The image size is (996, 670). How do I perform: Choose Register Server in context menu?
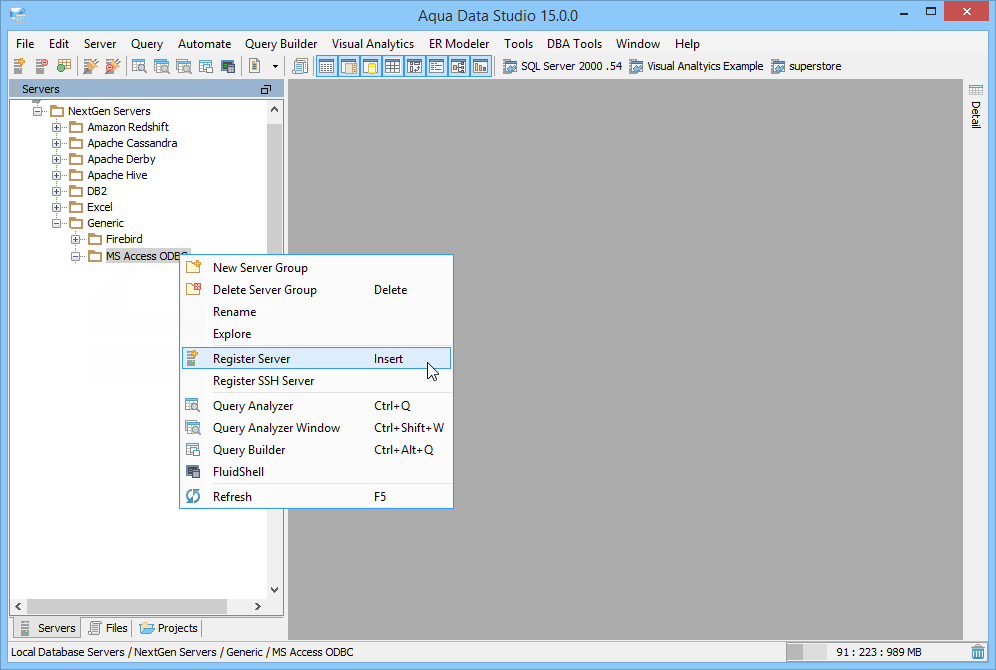click(x=316, y=359)
